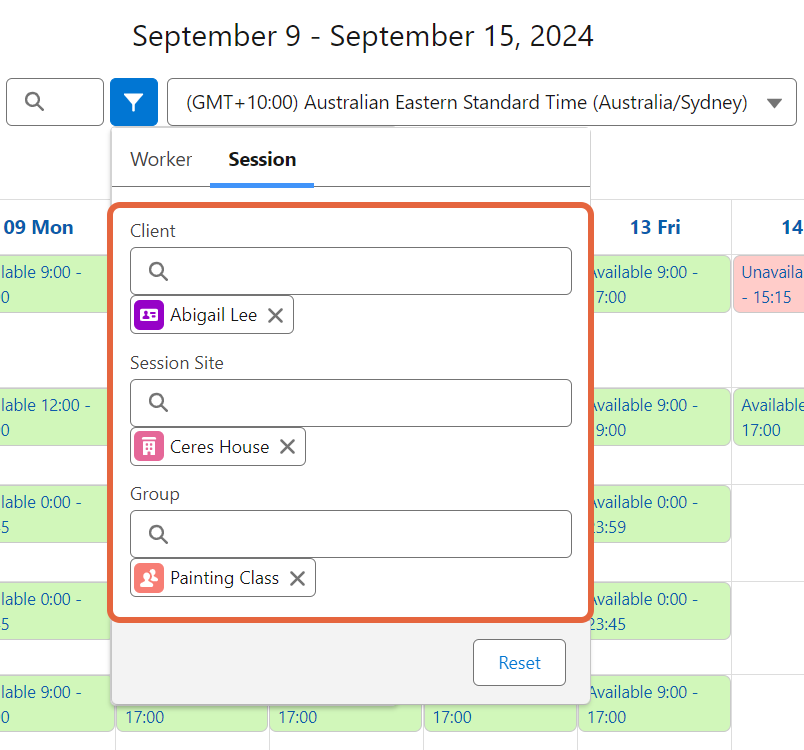Click the magnifier icon in the Session Site field
This screenshot has height=750, width=804.
point(157,403)
